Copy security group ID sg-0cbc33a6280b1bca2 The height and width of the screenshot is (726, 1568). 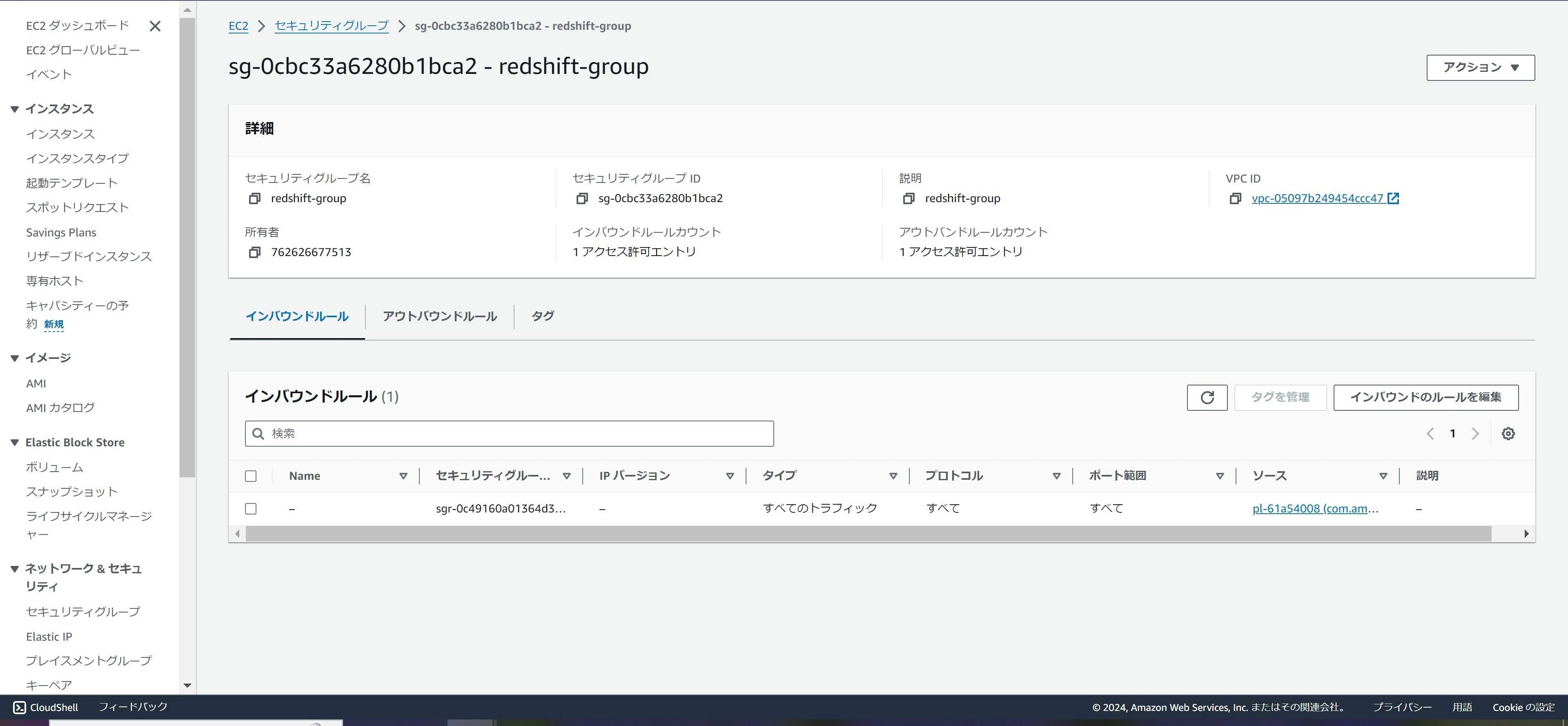coord(582,198)
